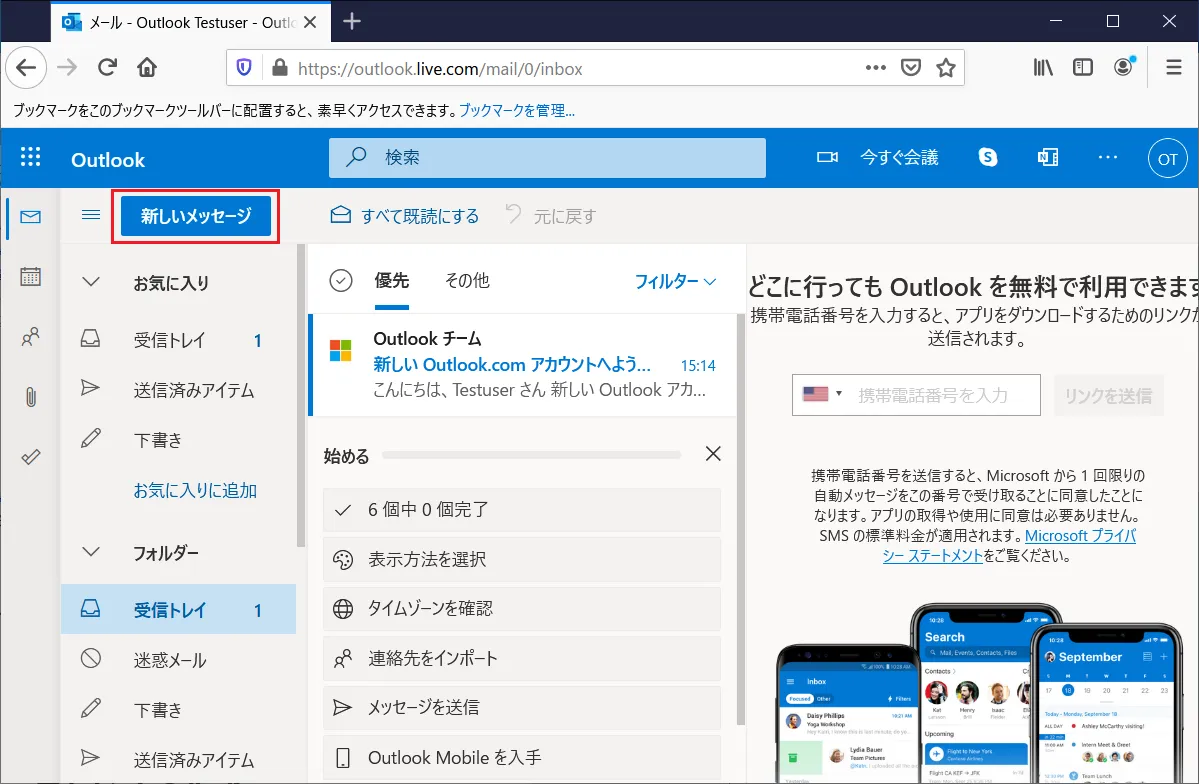Open 下書き under フォルダー
This screenshot has width=1199, height=784.
(178, 710)
